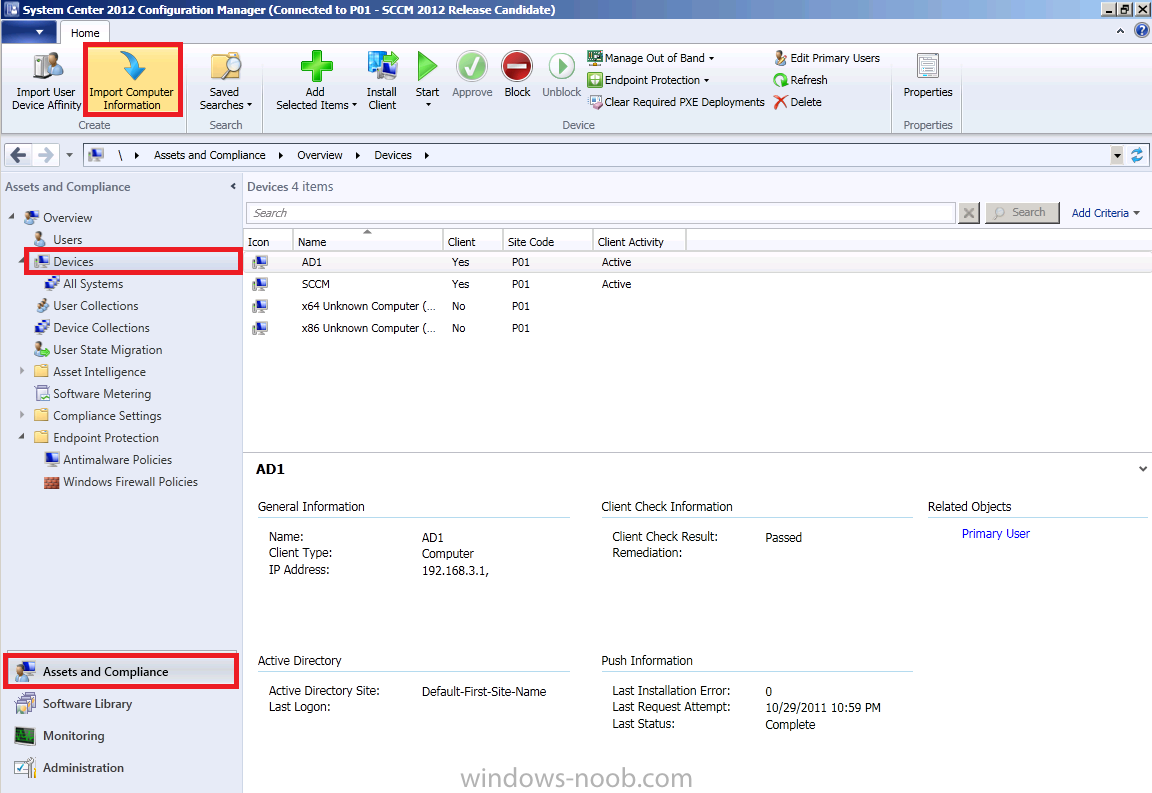This screenshot has height=793, width=1152.
Task: Collapse the ribbon with the caret
Action: [x=1120, y=31]
